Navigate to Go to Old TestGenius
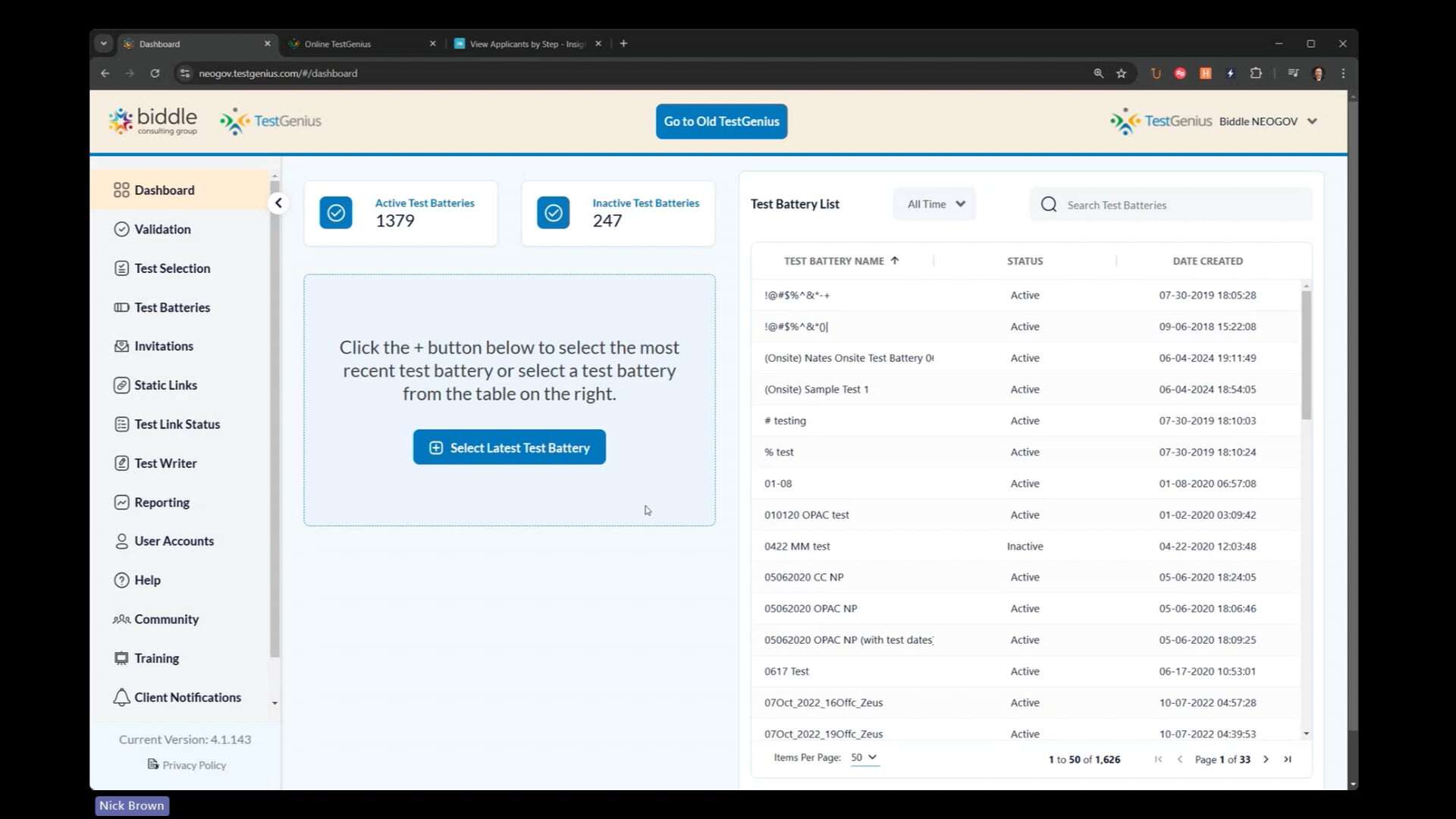The image size is (1456, 819). 721,121
